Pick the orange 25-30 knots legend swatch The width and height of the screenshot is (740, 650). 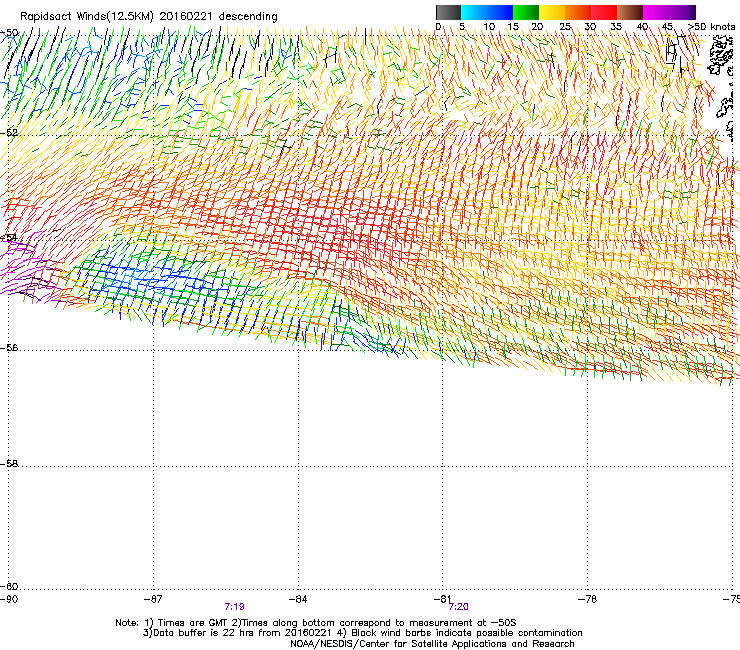(x=578, y=12)
